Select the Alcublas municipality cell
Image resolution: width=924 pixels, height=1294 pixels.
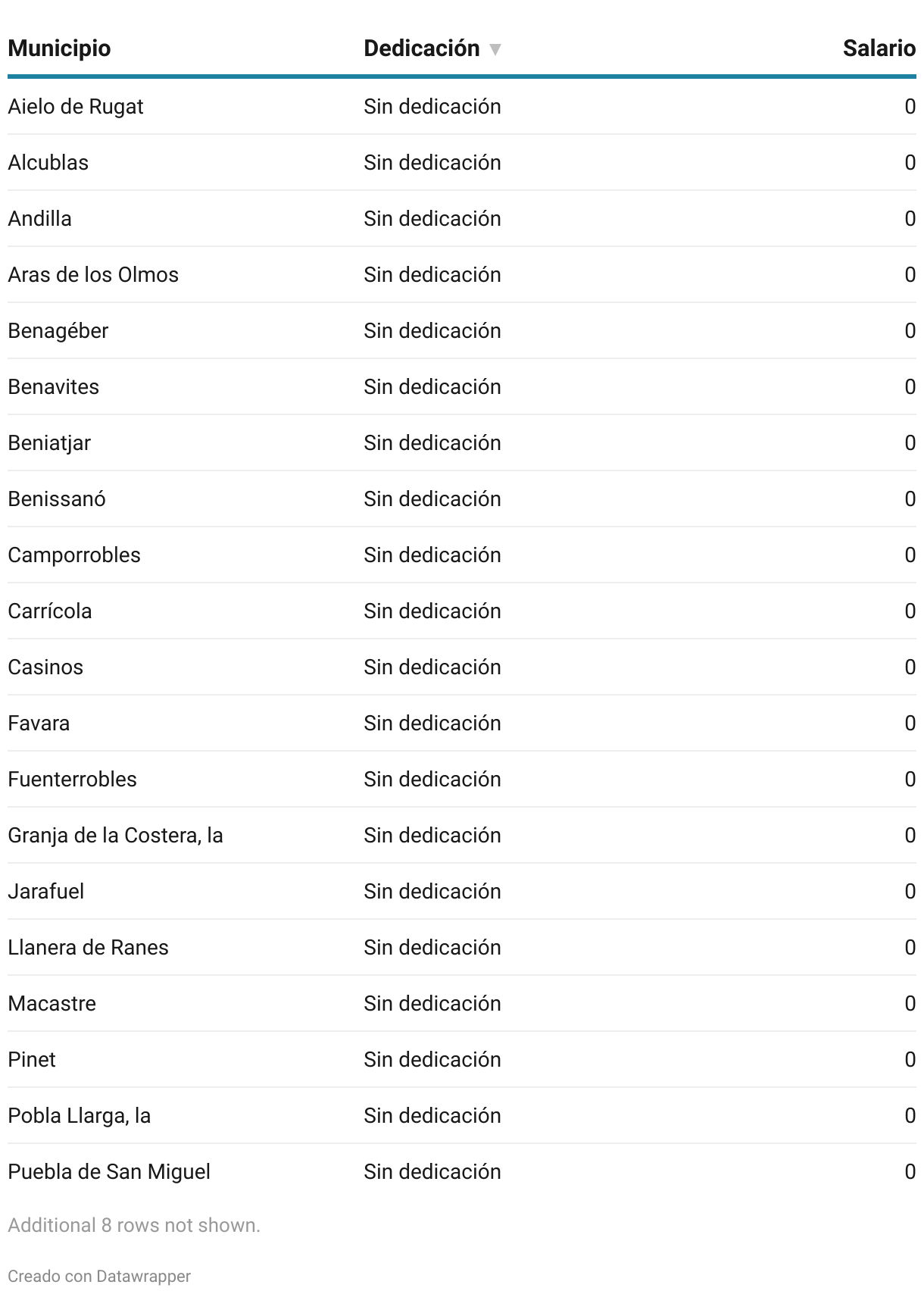(48, 163)
